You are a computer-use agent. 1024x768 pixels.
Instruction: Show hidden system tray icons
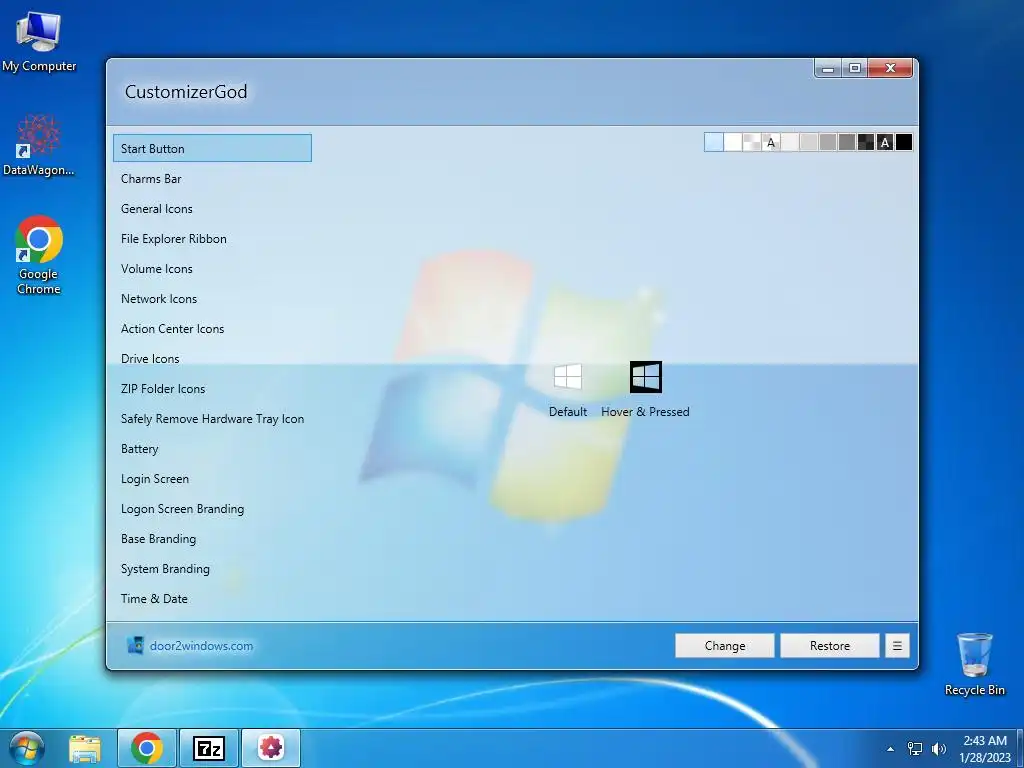click(890, 749)
